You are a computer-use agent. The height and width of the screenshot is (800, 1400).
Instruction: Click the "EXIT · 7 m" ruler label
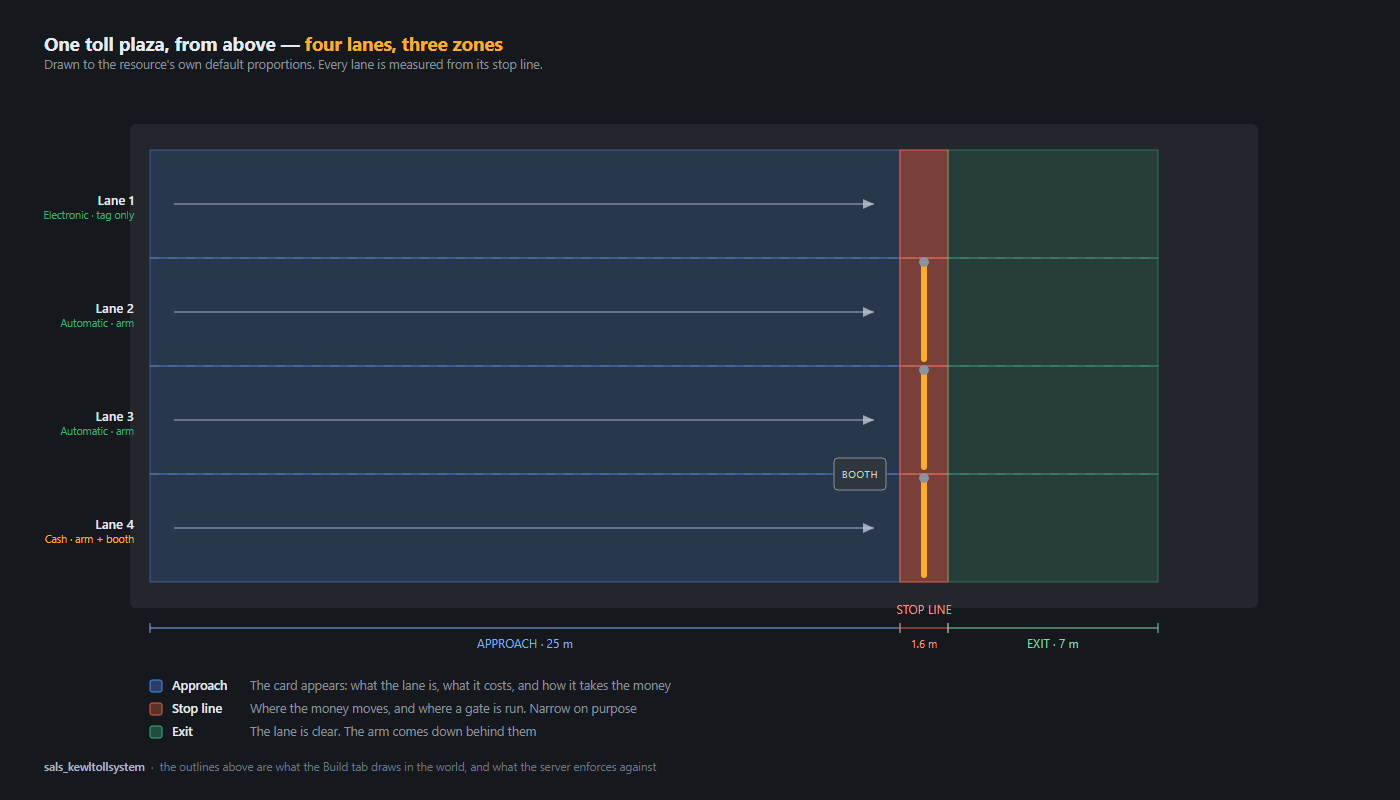click(1053, 644)
